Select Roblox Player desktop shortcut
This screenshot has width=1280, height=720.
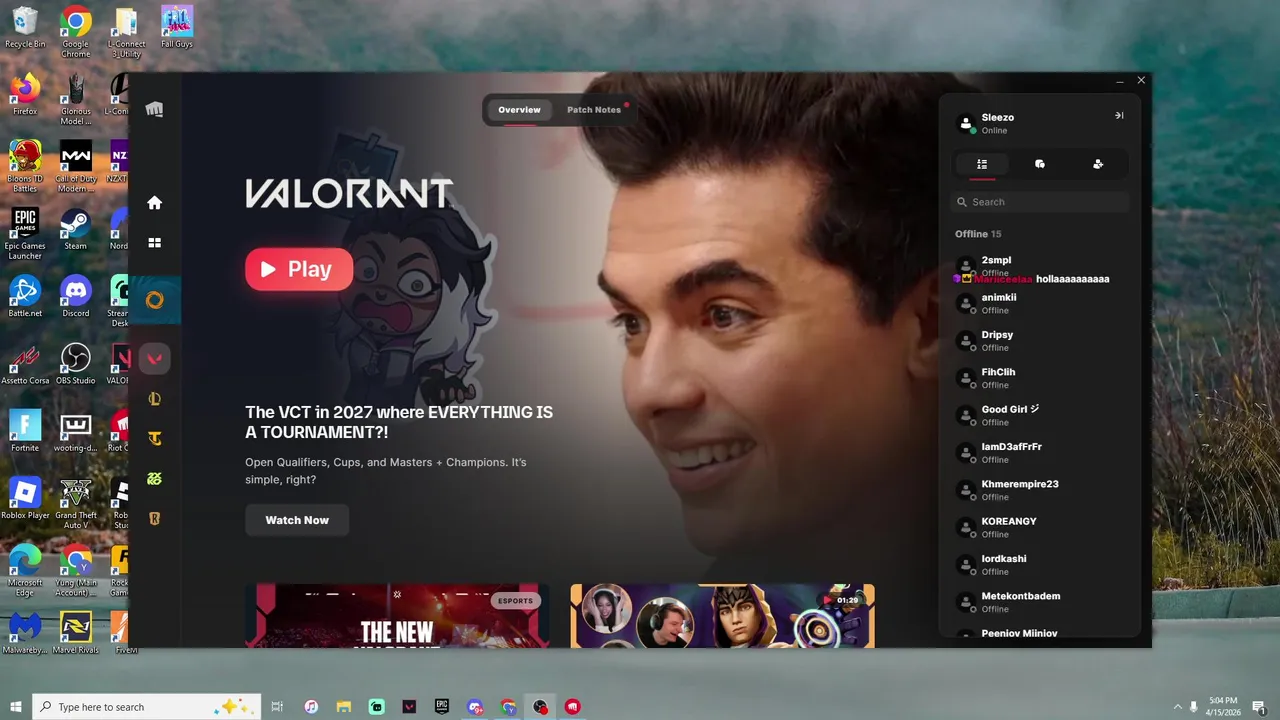[x=25, y=497]
